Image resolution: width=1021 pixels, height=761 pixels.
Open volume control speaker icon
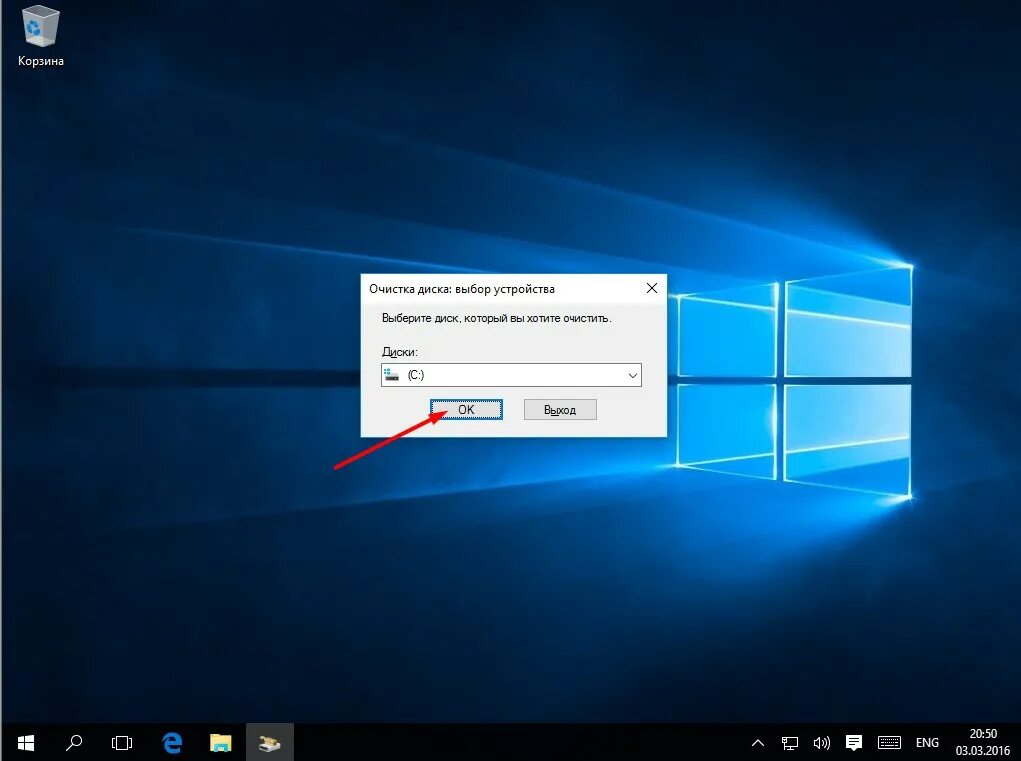tap(822, 743)
